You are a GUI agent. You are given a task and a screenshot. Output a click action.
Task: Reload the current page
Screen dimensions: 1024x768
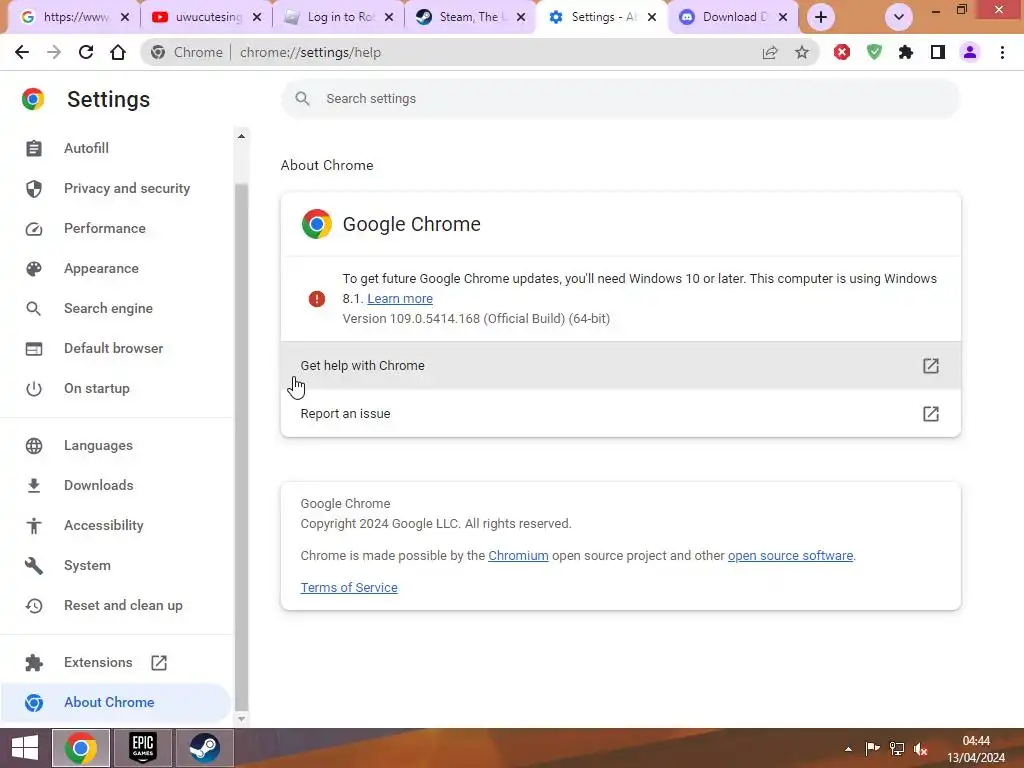pos(86,52)
